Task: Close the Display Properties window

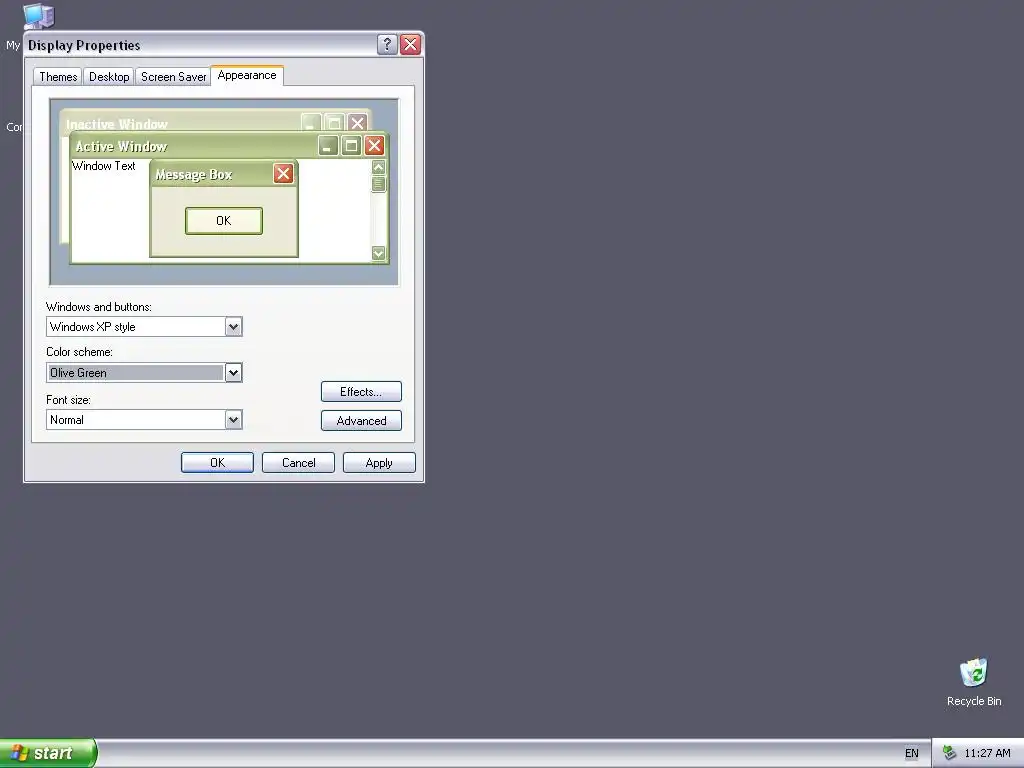Action: tap(411, 44)
